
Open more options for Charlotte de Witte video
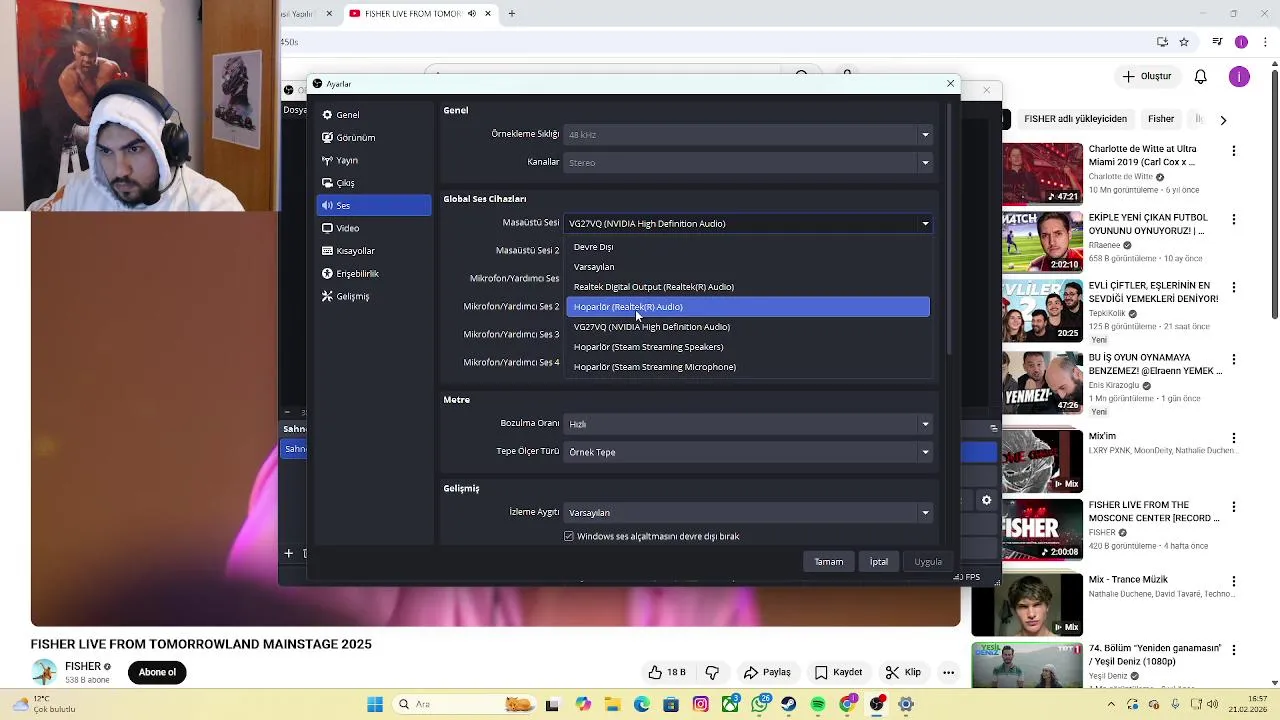coord(1234,151)
